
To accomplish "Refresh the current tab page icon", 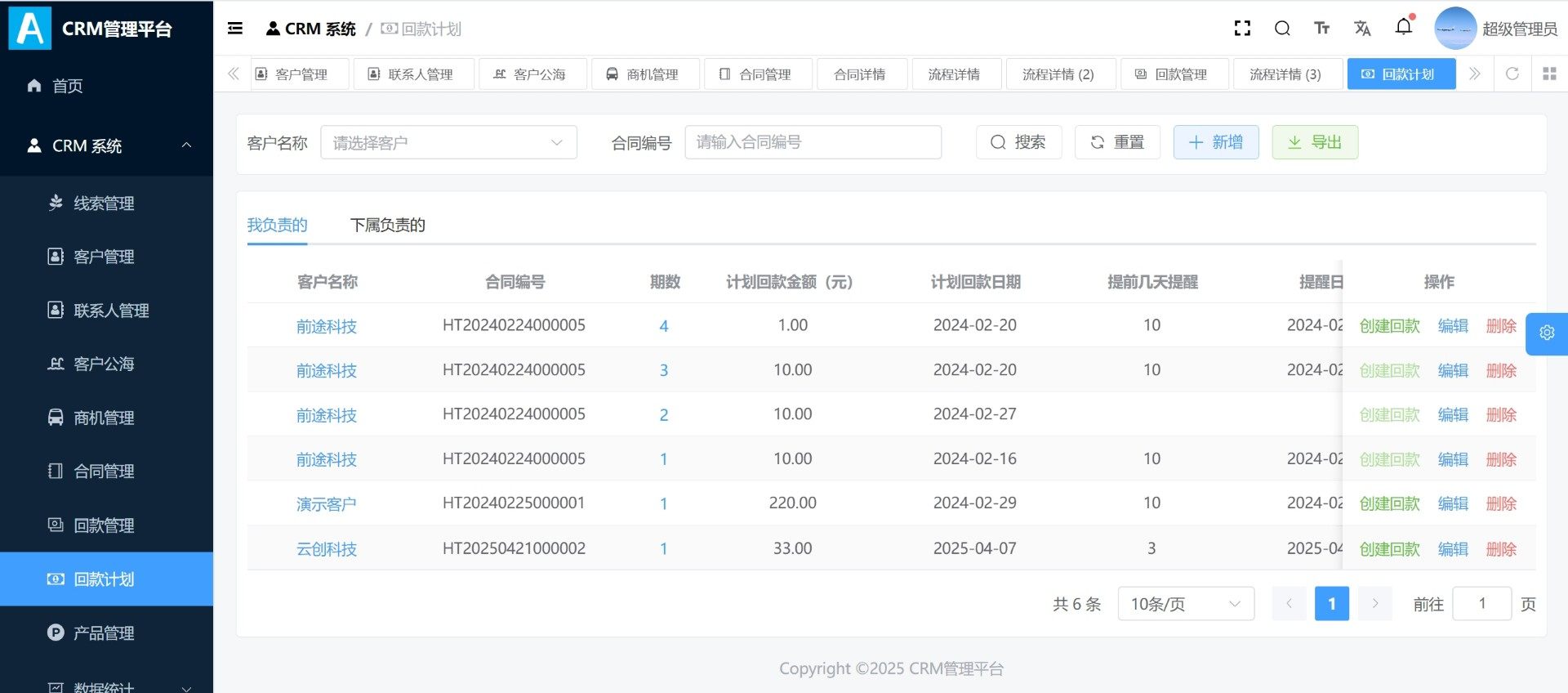I will 1512,74.
